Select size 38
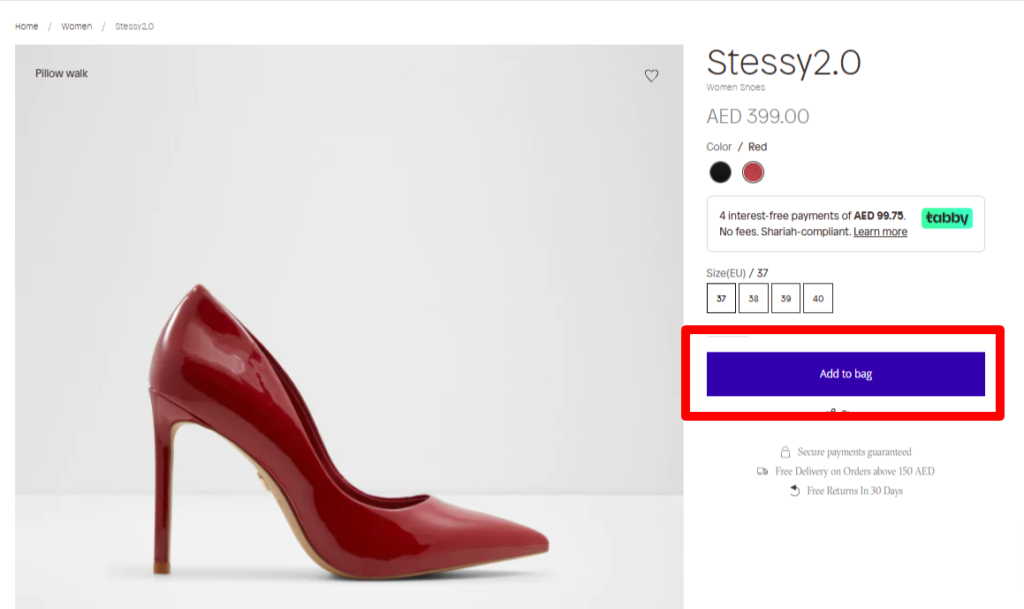 click(x=753, y=297)
